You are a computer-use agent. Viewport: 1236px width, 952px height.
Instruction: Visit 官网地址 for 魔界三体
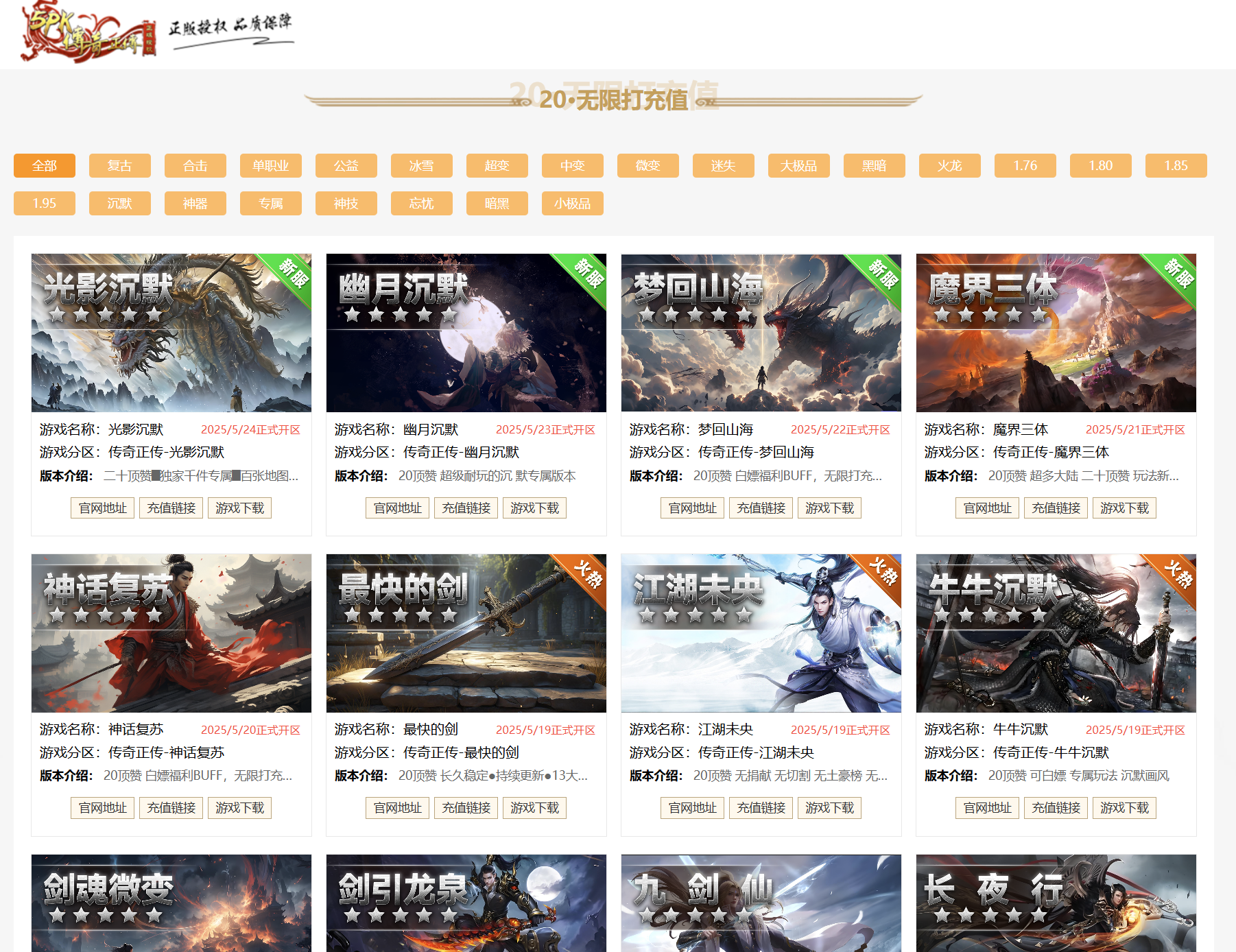tap(988, 508)
